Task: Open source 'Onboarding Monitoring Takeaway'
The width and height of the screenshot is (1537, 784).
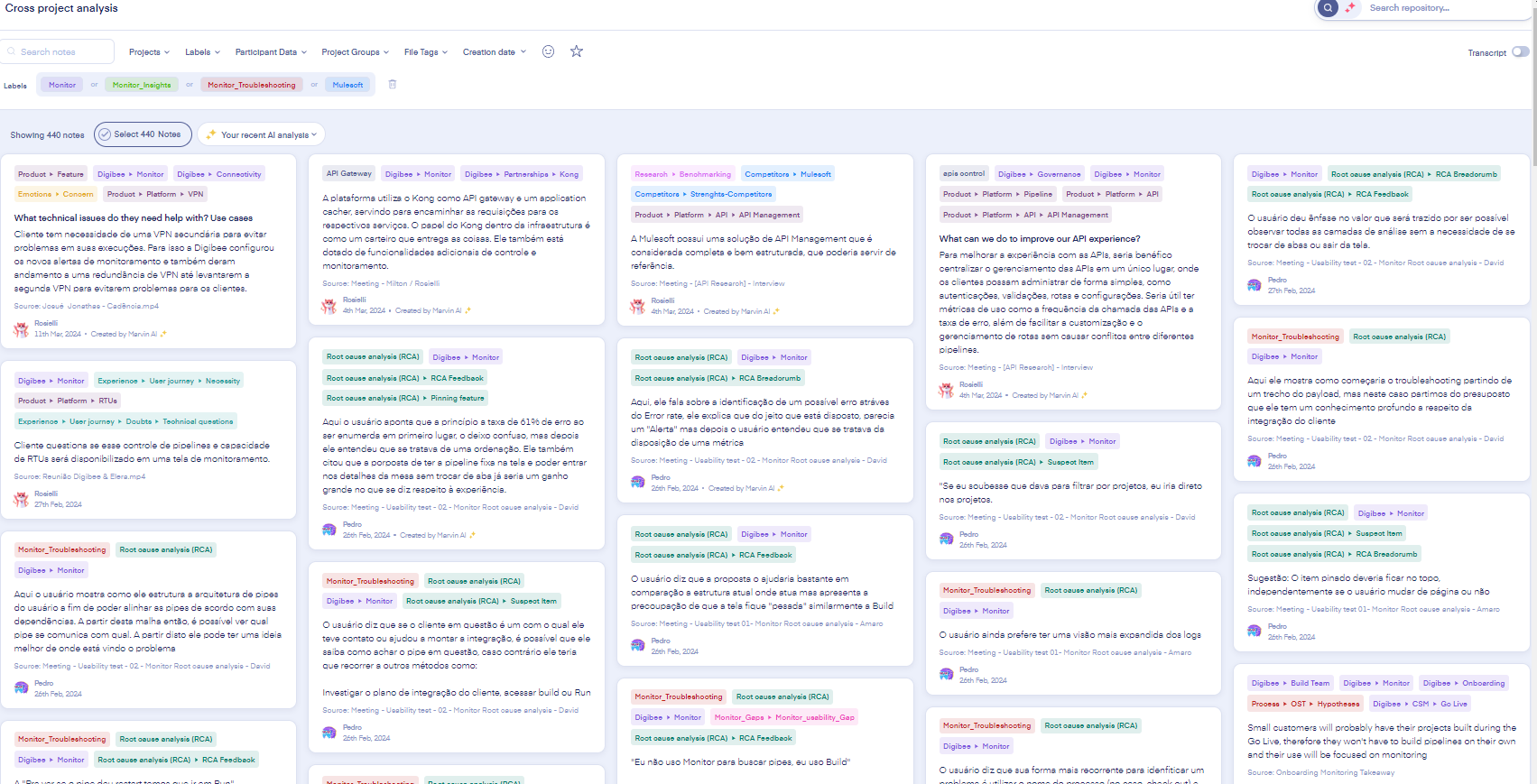Action: pos(1335,772)
